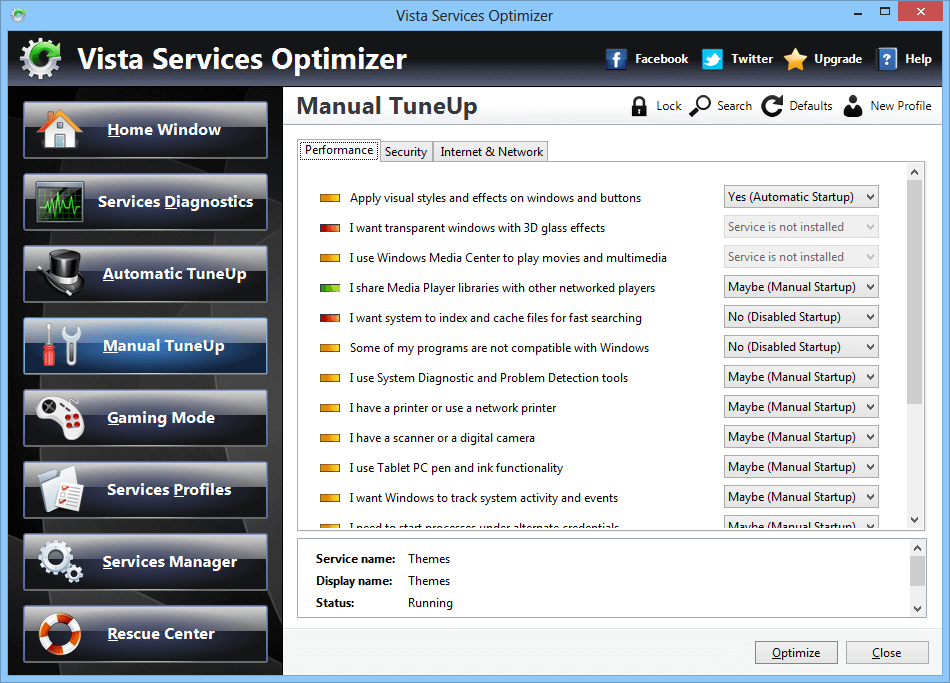Open startup dropdown for scanner or camera row

click(x=801, y=437)
